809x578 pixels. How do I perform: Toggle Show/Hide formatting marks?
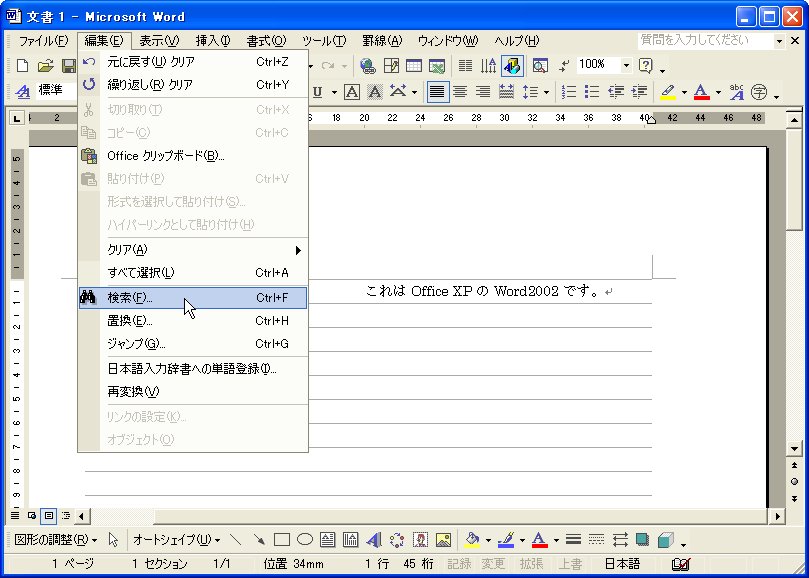pos(564,66)
